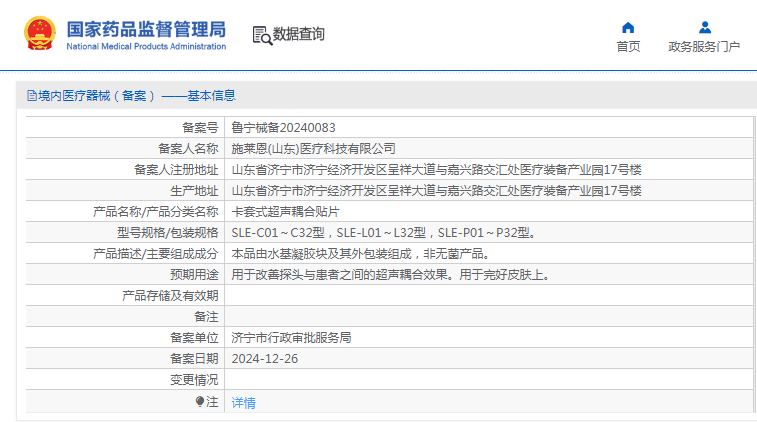Viewport: 757px width, 422px height.
Task: Select company name 施莱恩(山东)医疗科技有限公司
Action: (x=313, y=149)
